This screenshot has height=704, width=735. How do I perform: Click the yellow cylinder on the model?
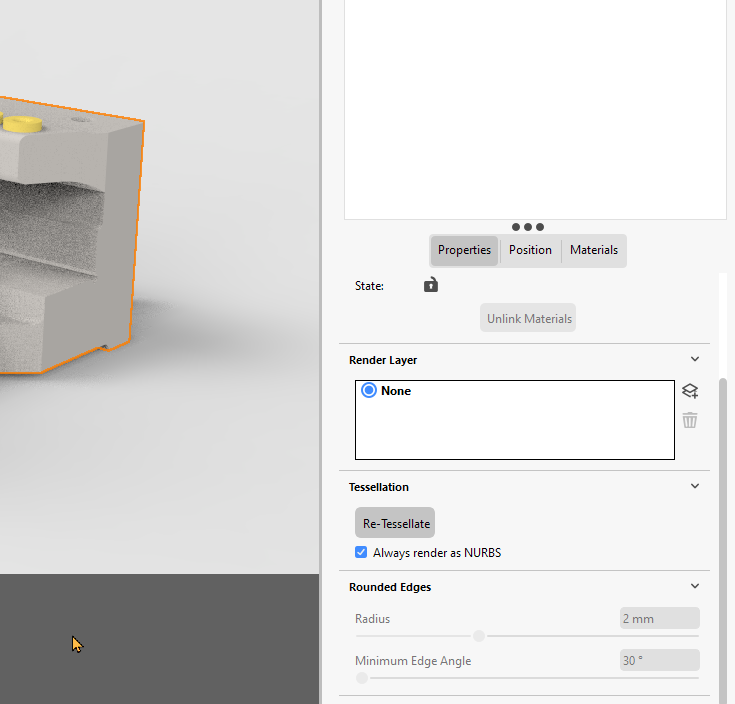22,124
